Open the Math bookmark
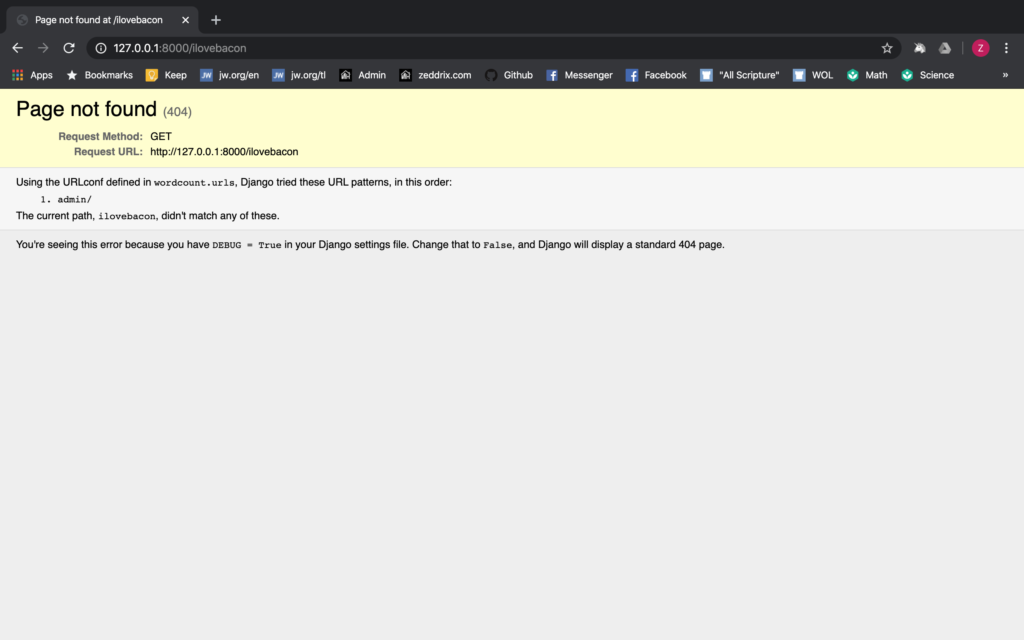 point(867,75)
